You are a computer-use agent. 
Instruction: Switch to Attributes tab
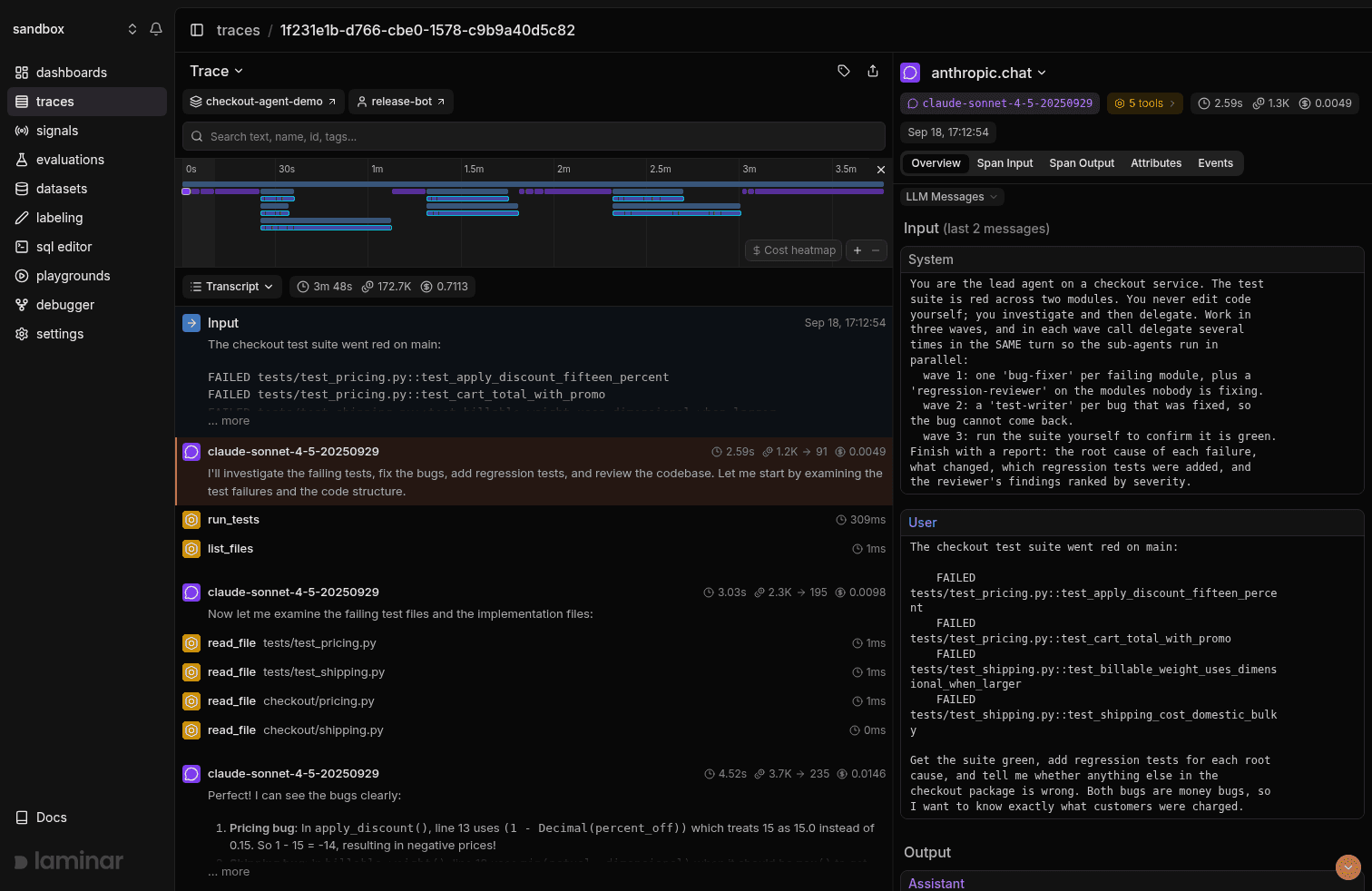pyautogui.click(x=1156, y=163)
